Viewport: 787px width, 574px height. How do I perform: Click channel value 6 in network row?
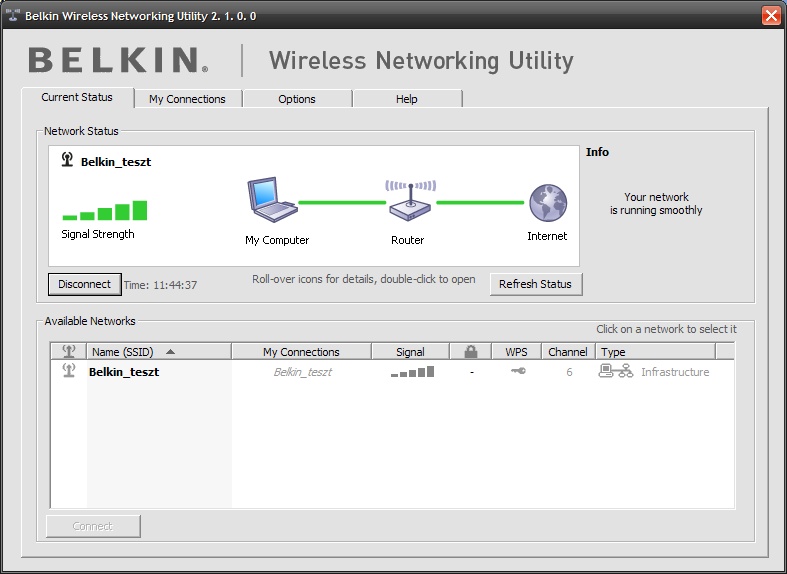(x=569, y=372)
